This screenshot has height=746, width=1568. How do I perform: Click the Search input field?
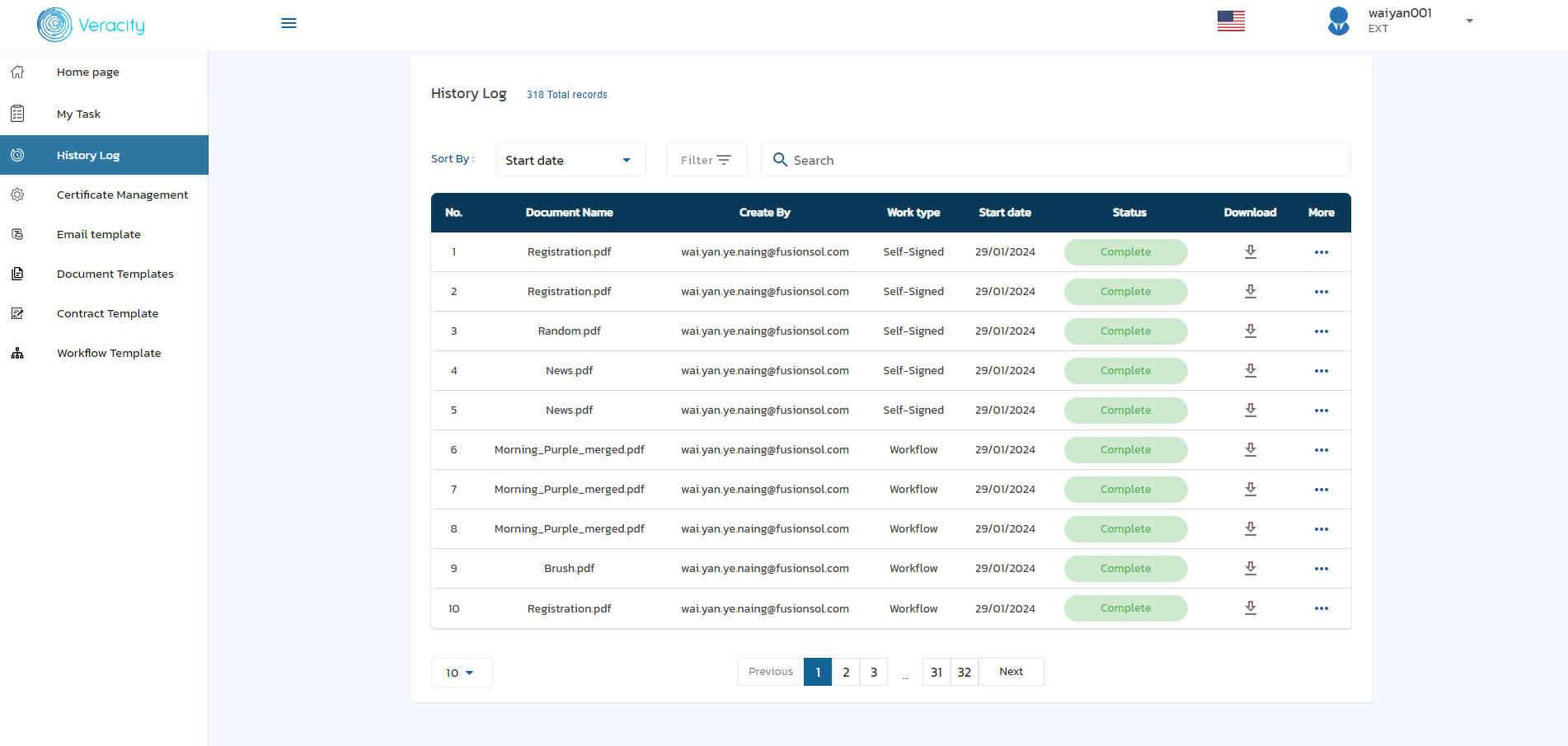(x=1063, y=160)
